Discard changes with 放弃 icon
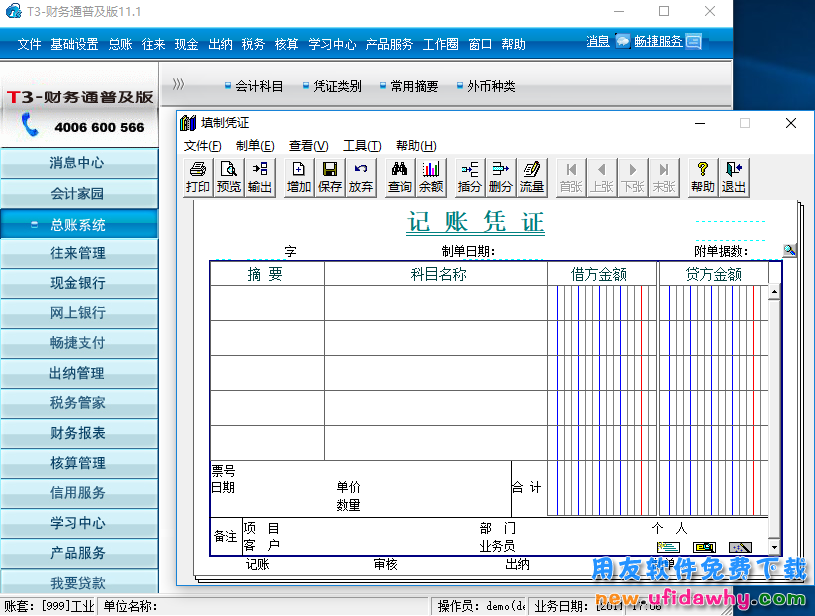815x616 pixels. click(x=360, y=177)
